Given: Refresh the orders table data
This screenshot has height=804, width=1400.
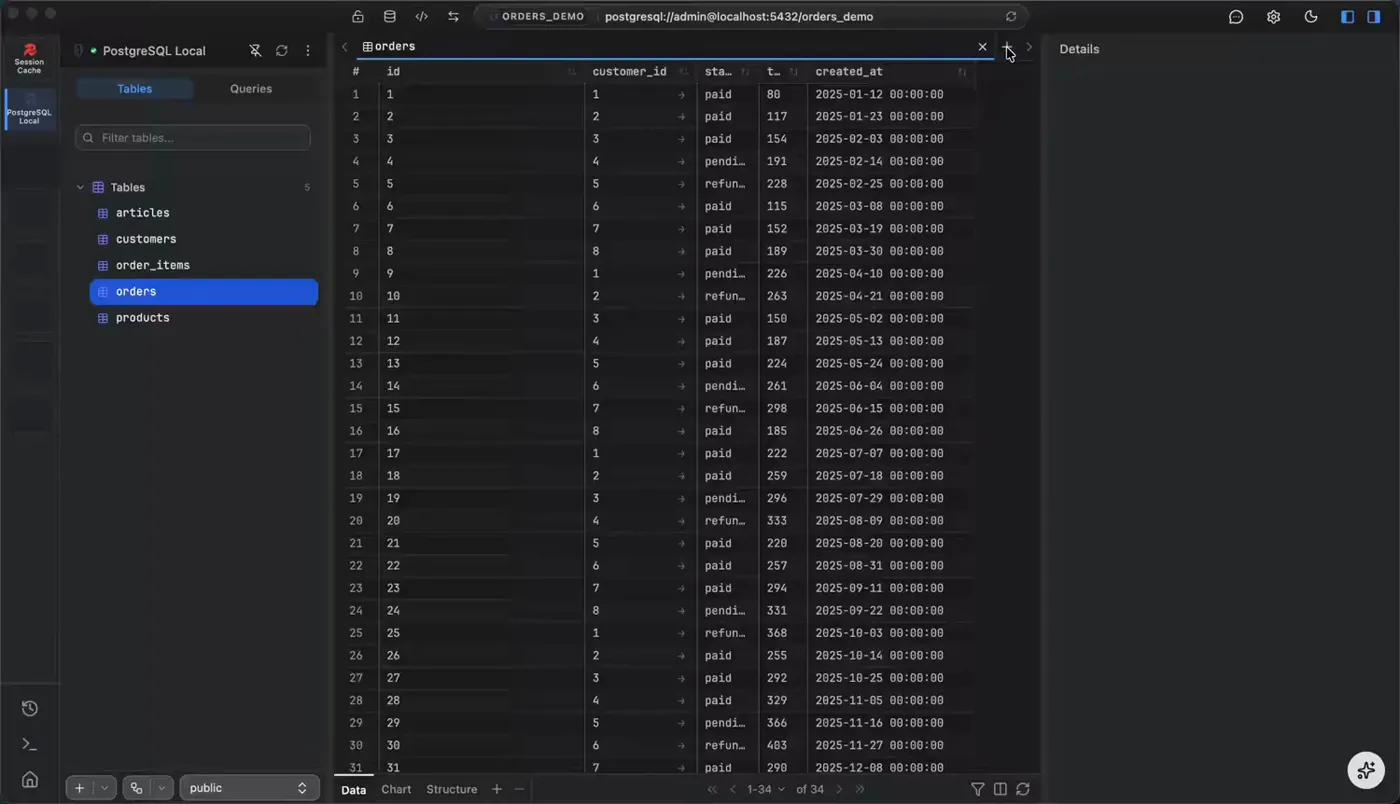Looking at the screenshot, I should pos(1023,789).
